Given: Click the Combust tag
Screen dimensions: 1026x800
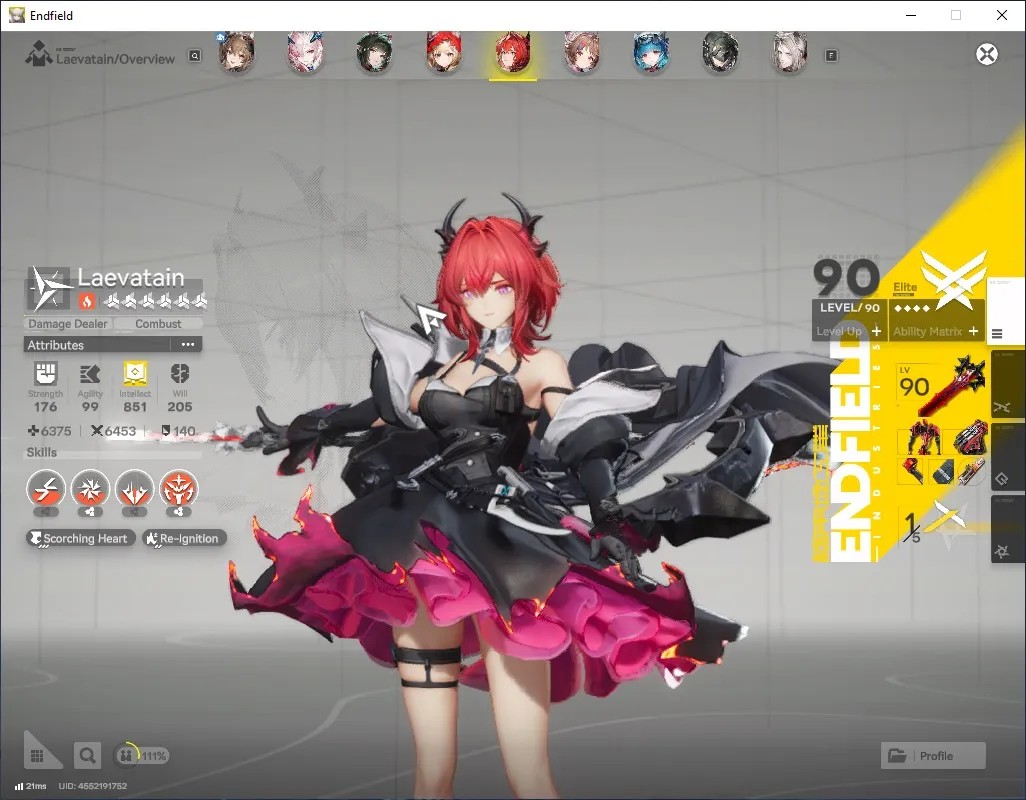Looking at the screenshot, I should [158, 324].
